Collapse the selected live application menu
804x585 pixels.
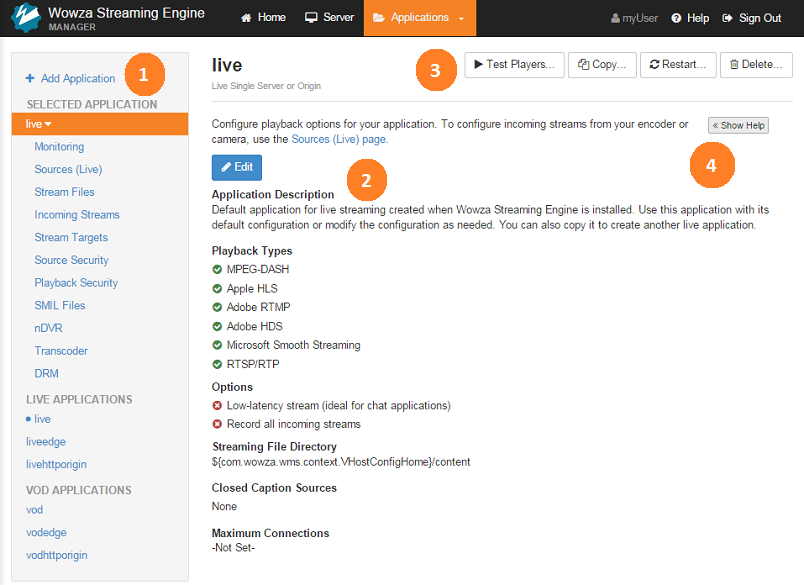(40, 124)
